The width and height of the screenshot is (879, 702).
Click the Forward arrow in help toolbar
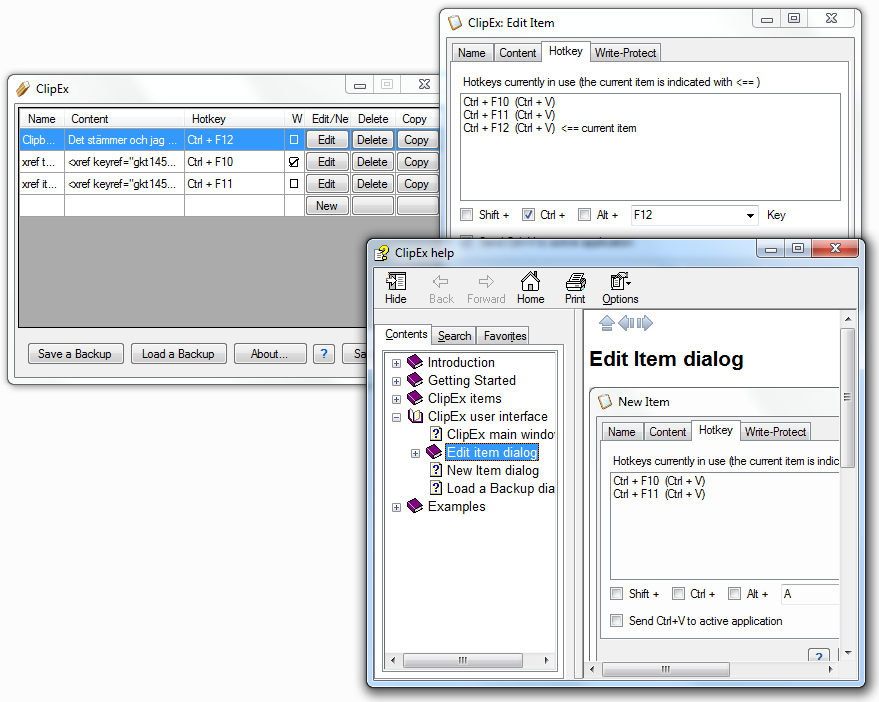(486, 281)
